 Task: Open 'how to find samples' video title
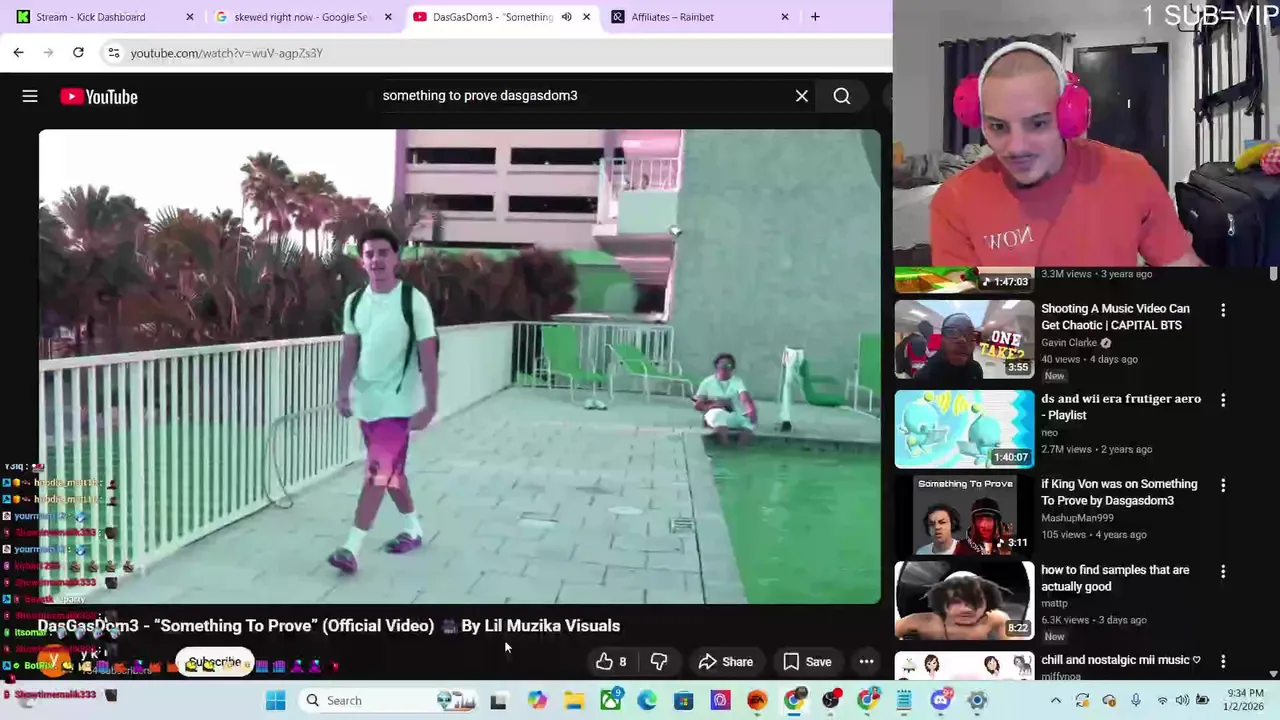pos(1115,578)
